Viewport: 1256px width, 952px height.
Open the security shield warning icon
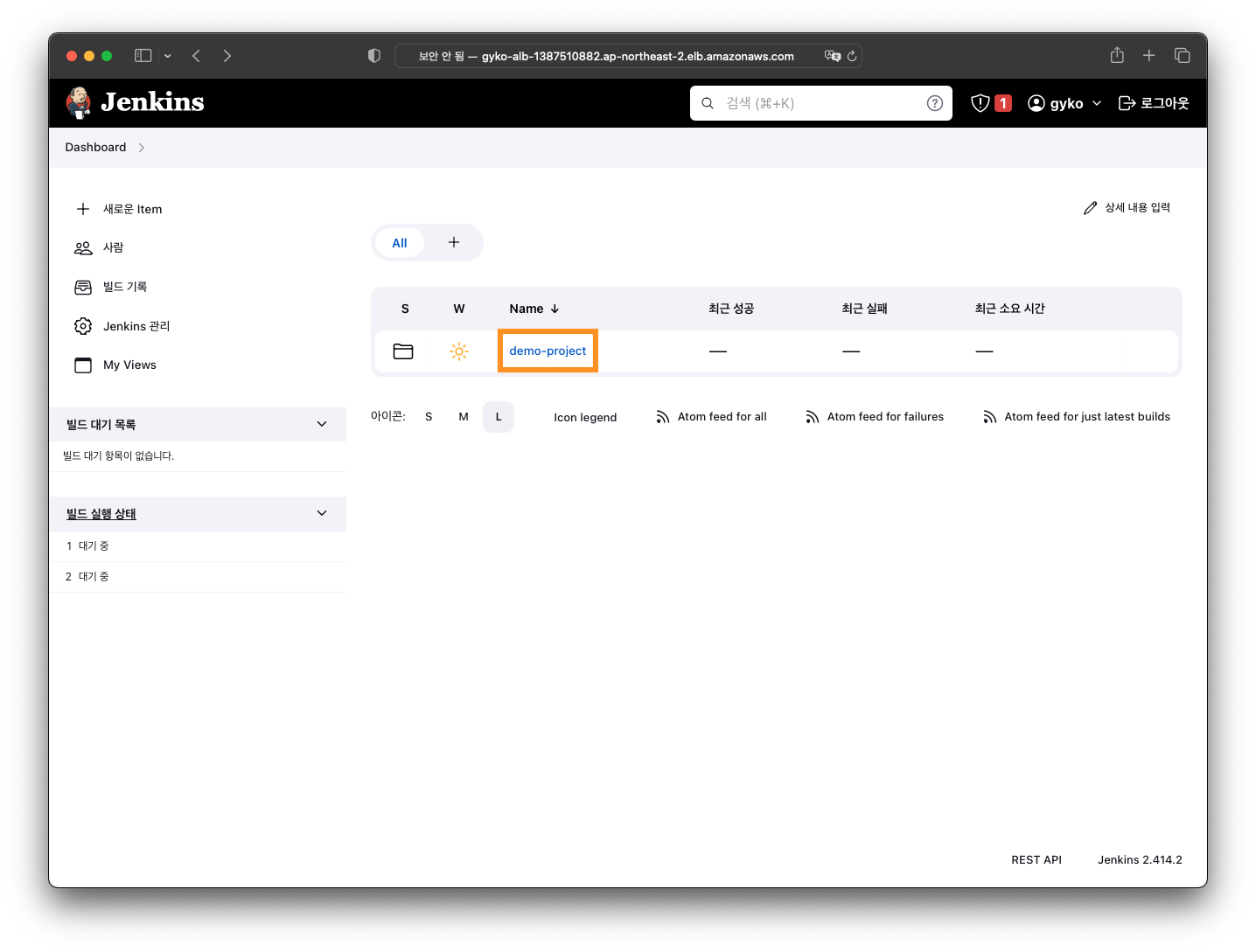tap(980, 103)
